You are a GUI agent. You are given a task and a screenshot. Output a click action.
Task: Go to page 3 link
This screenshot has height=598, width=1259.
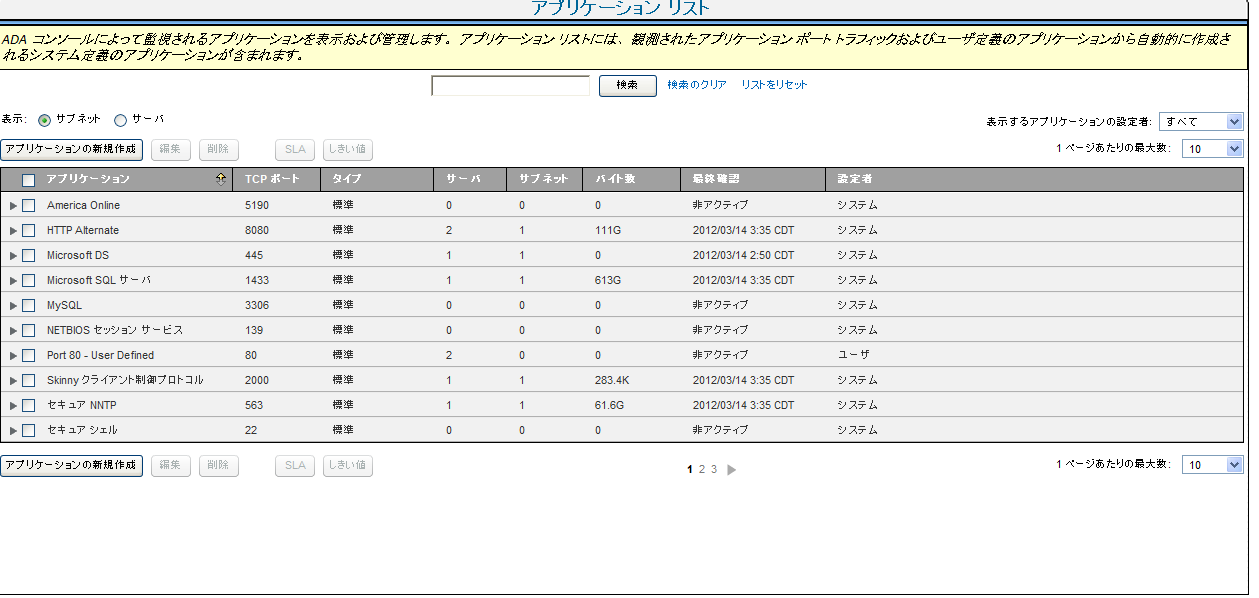(714, 469)
